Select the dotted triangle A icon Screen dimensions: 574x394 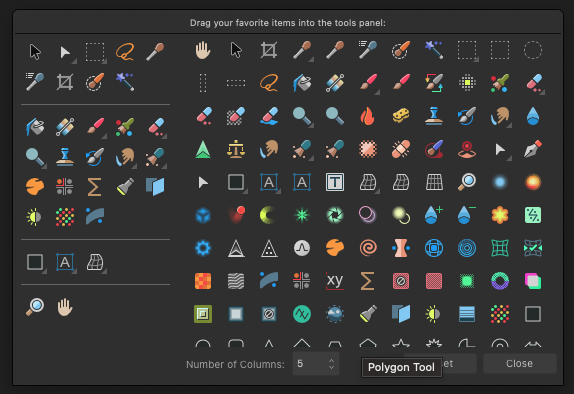click(x=269, y=248)
